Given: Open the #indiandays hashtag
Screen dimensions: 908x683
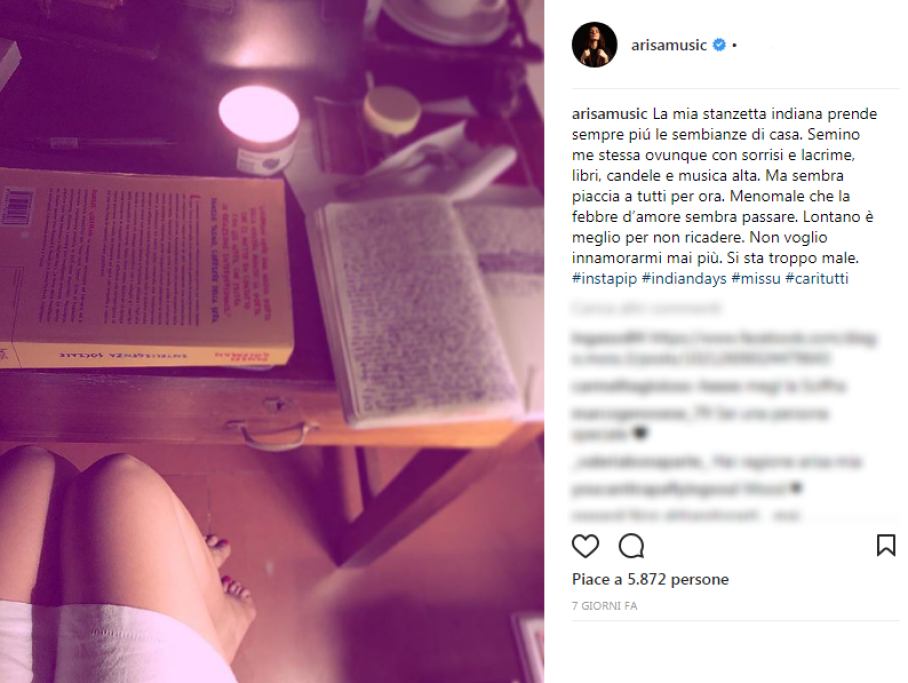Looking at the screenshot, I should 684,279.
